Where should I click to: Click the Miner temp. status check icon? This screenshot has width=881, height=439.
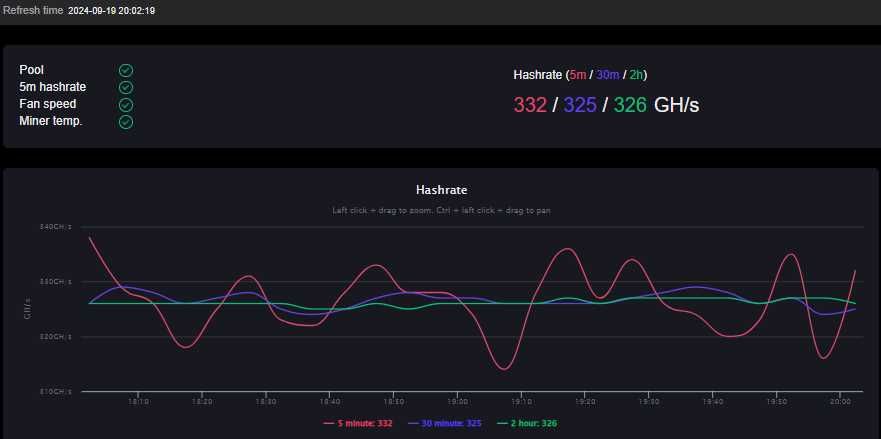tap(126, 121)
